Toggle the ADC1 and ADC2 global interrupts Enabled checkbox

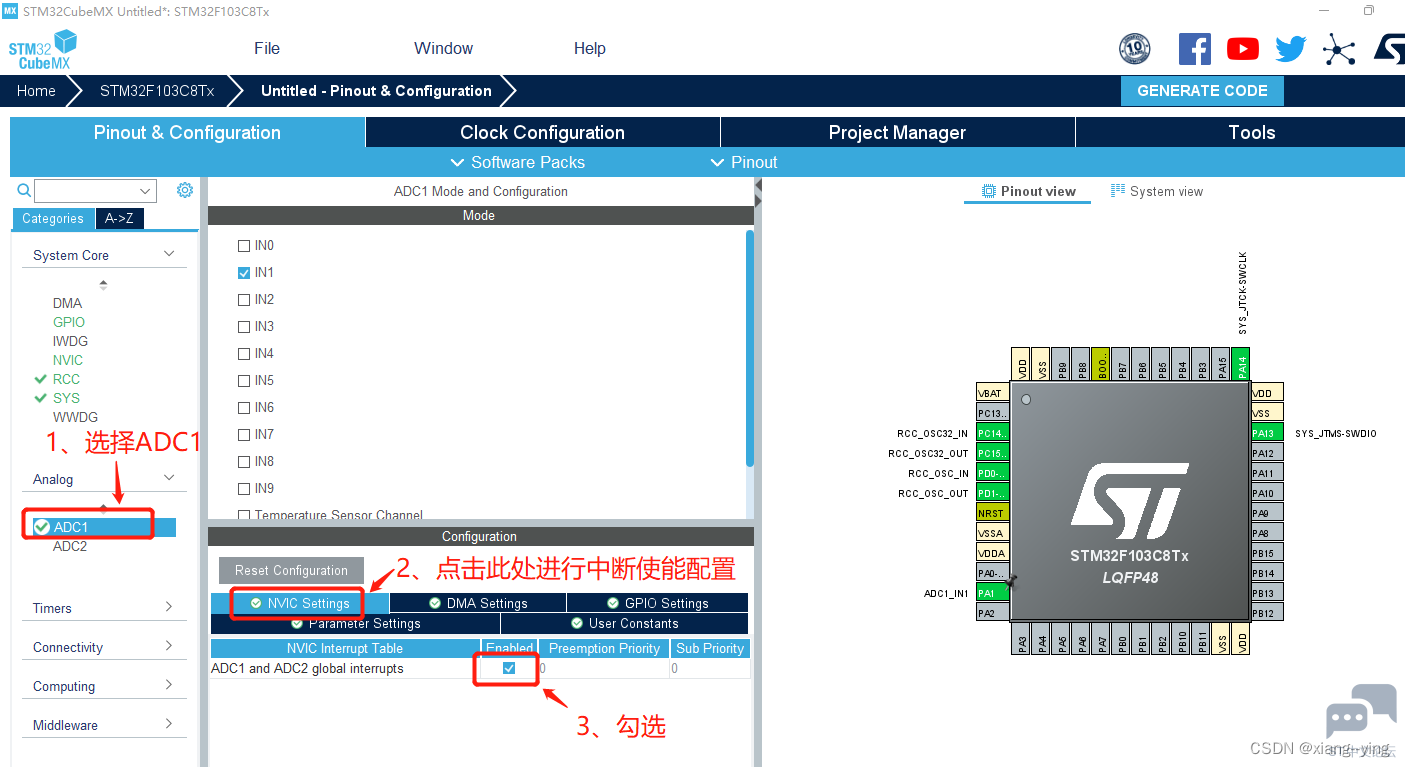tap(509, 668)
